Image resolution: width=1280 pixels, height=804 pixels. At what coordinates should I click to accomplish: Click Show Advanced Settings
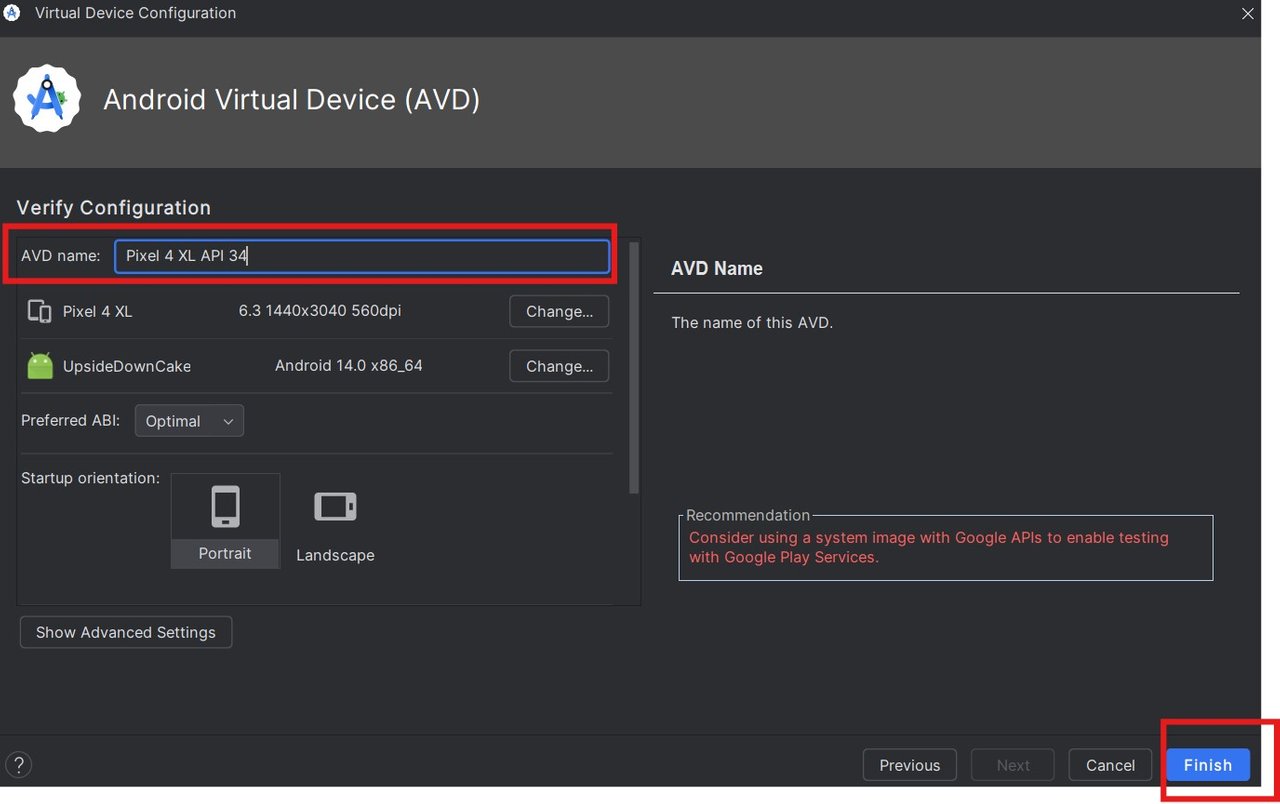[126, 632]
